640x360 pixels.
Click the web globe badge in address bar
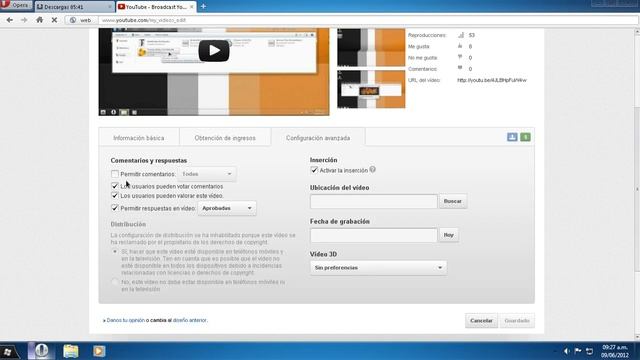(80, 20)
